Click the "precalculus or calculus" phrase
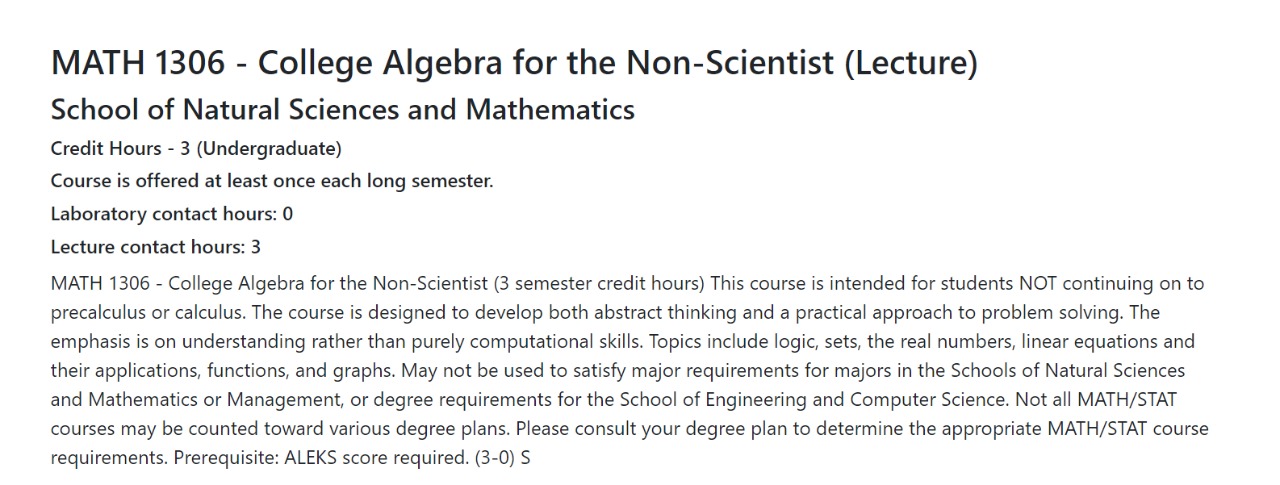The height and width of the screenshot is (485, 1280). click(140, 313)
